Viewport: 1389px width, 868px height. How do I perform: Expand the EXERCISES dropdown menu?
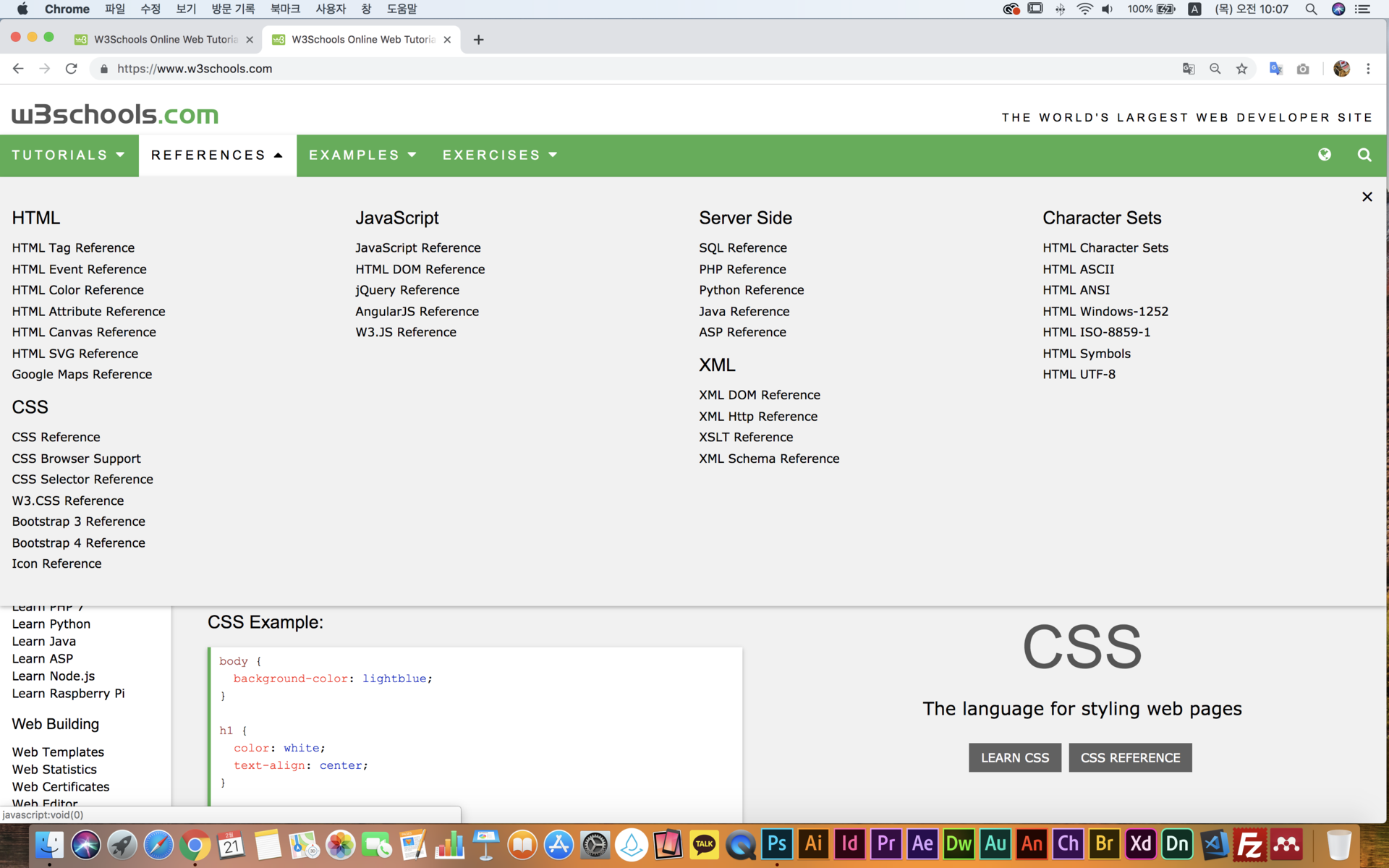[499, 155]
